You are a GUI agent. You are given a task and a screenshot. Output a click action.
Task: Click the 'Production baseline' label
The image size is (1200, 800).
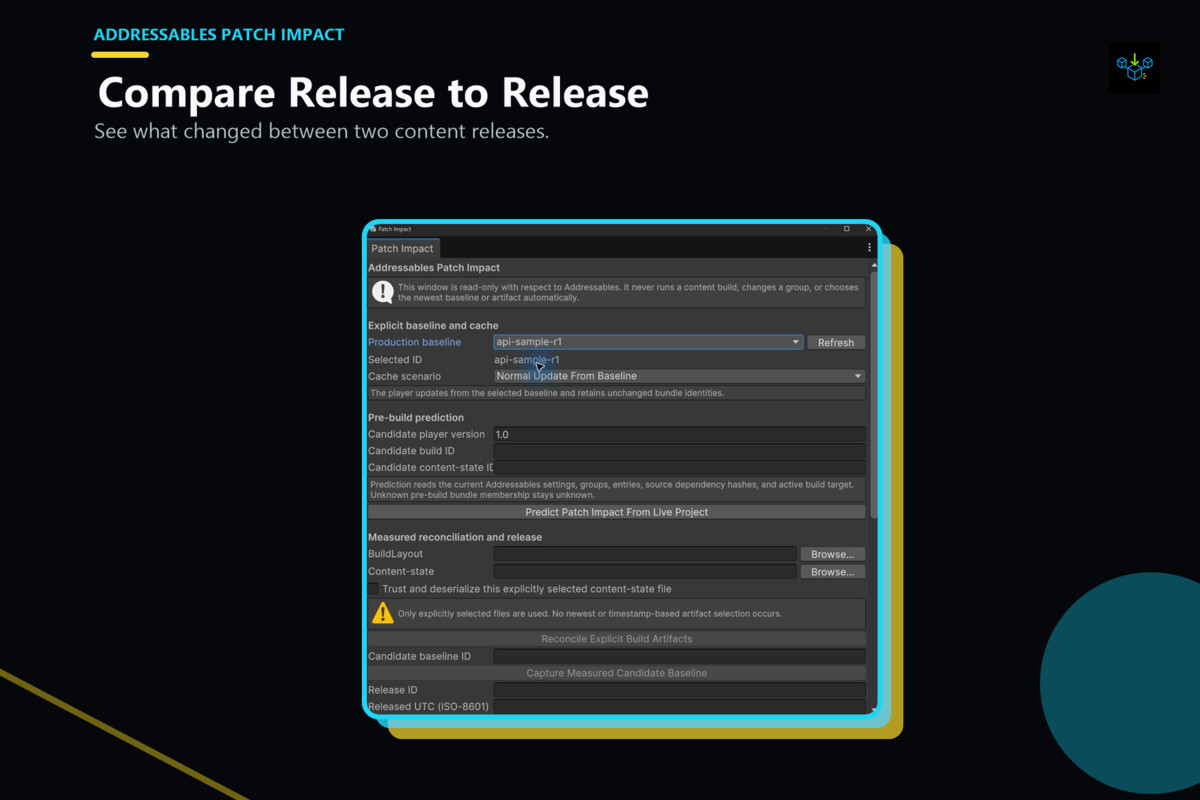pos(414,342)
